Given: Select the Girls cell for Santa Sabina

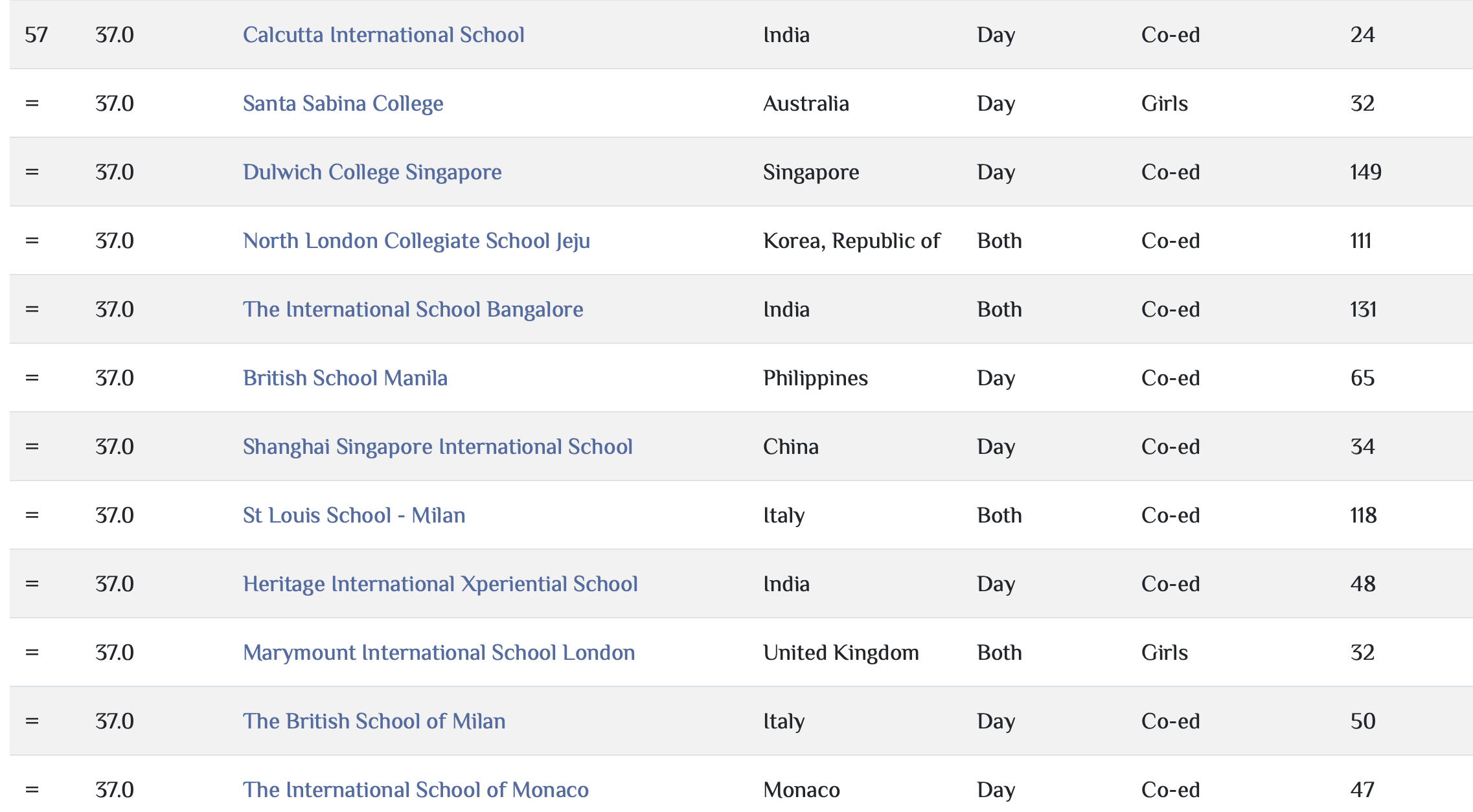Looking at the screenshot, I should coord(1164,104).
